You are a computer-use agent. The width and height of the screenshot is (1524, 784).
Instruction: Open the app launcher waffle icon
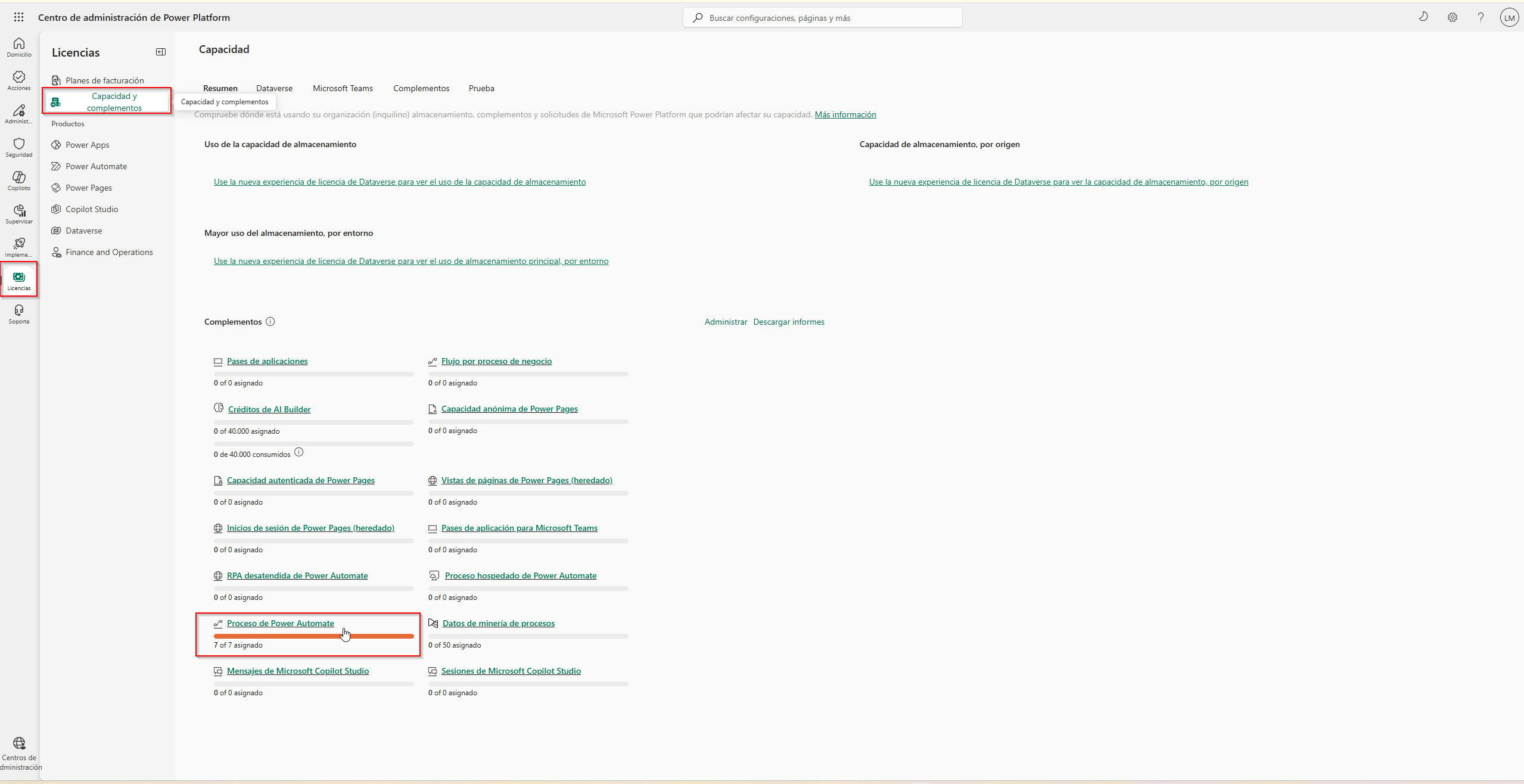click(x=18, y=17)
